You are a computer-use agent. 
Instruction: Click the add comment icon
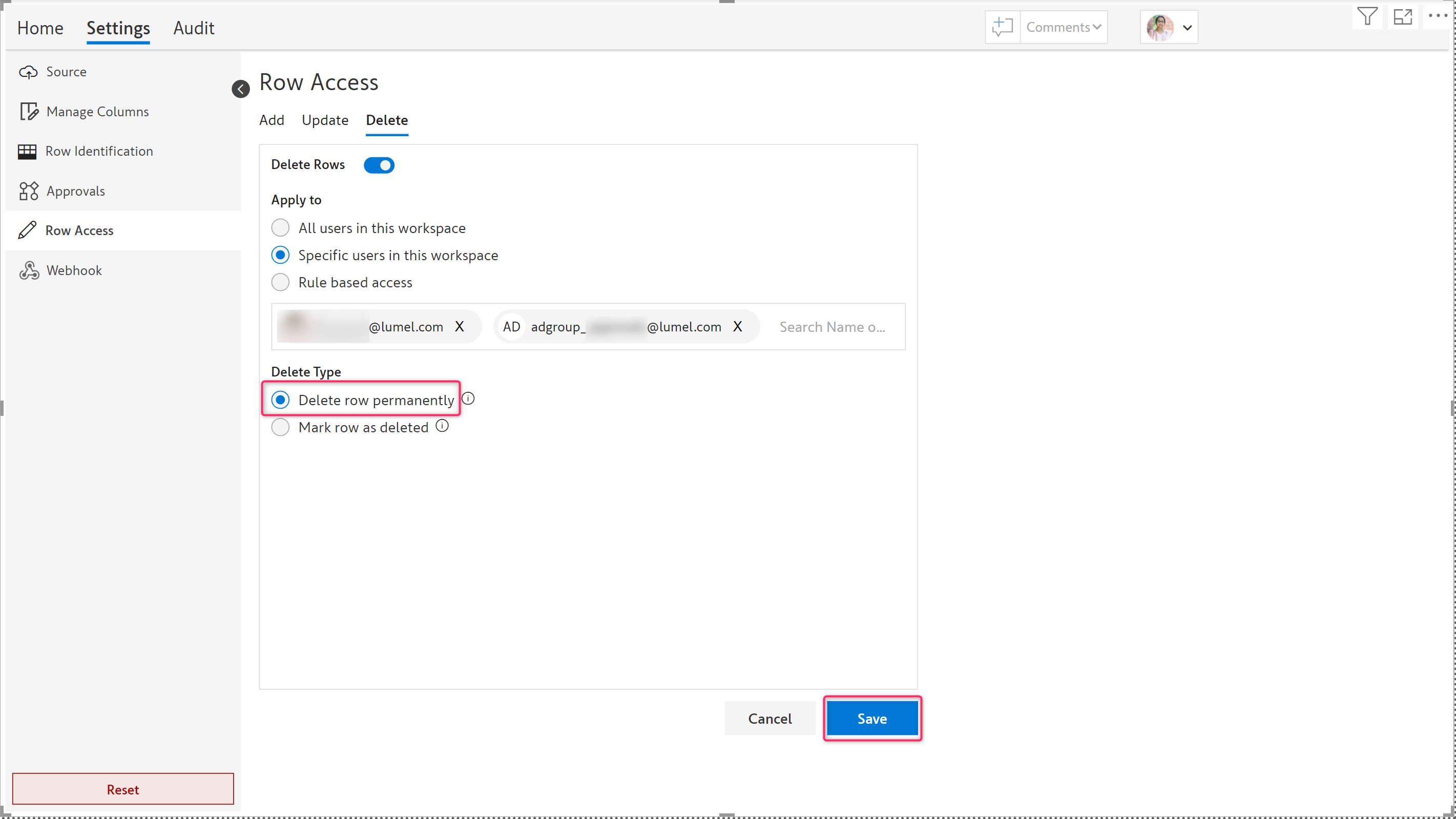(x=1002, y=27)
